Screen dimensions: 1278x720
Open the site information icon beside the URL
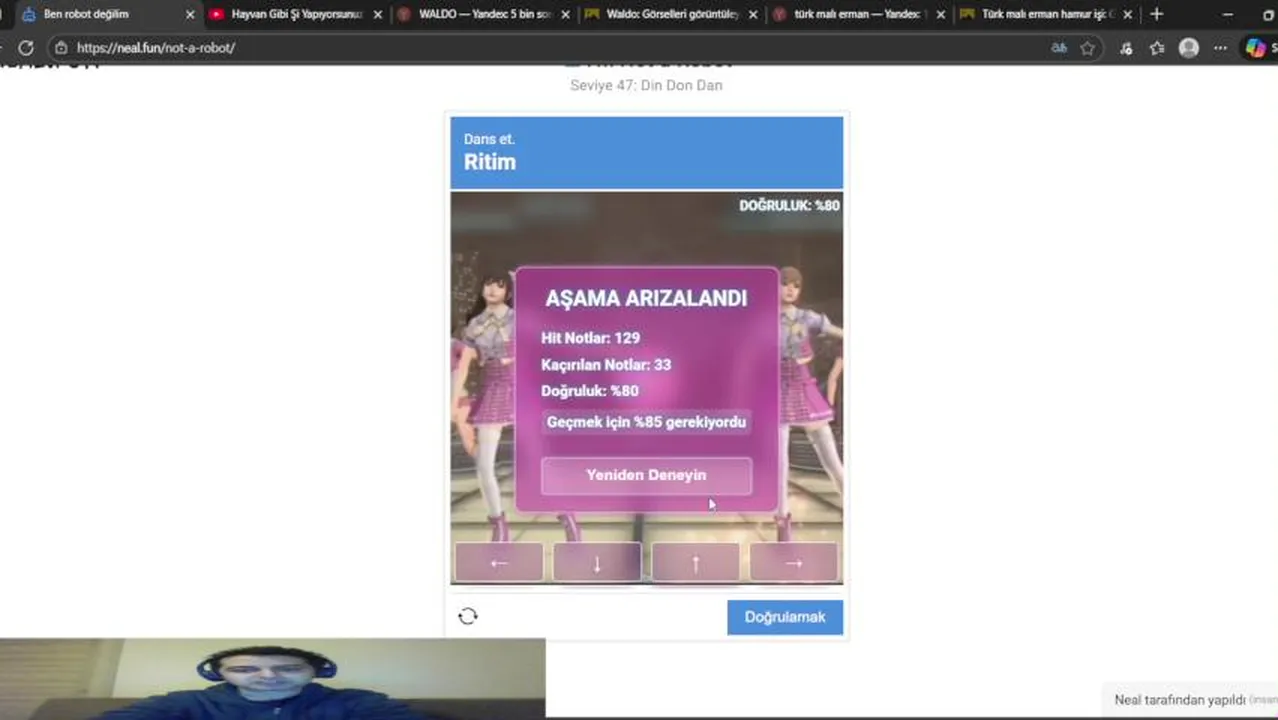pos(61,48)
